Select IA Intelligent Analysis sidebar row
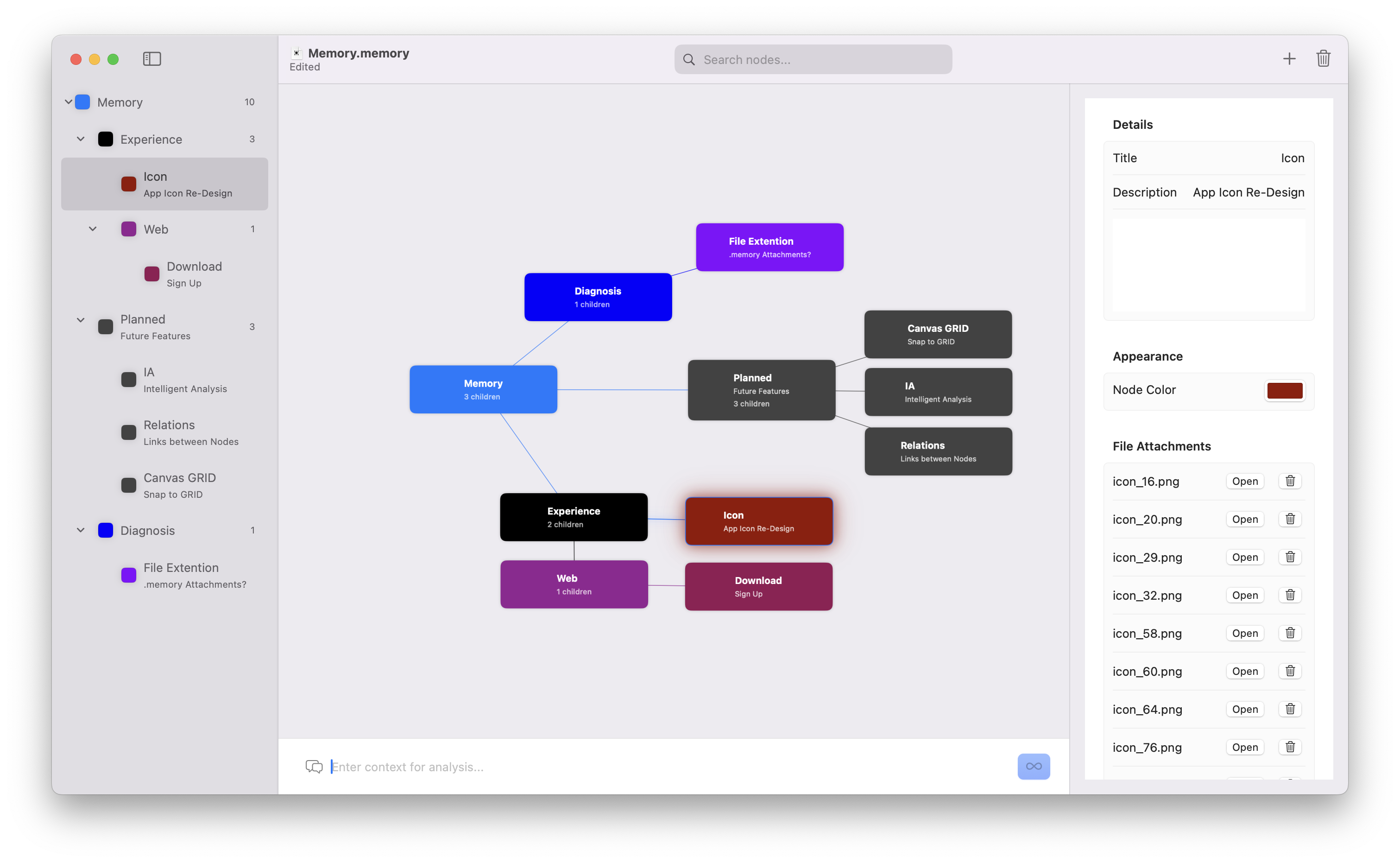 (x=164, y=380)
